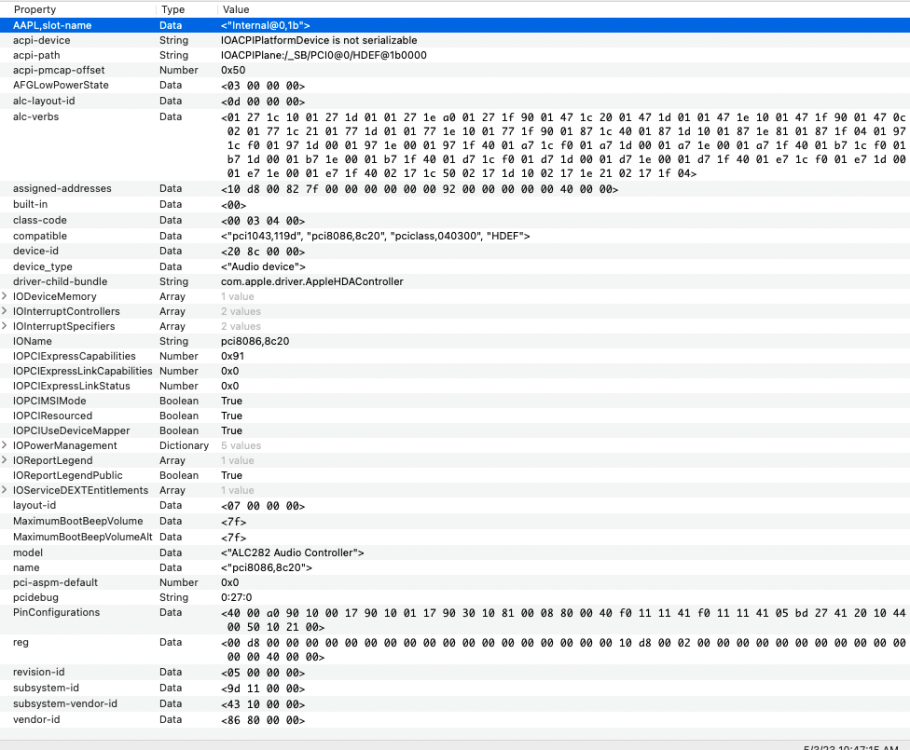910x750 pixels.
Task: Expand the IOServiceDEXTEntitlements array
Action: coord(5,490)
